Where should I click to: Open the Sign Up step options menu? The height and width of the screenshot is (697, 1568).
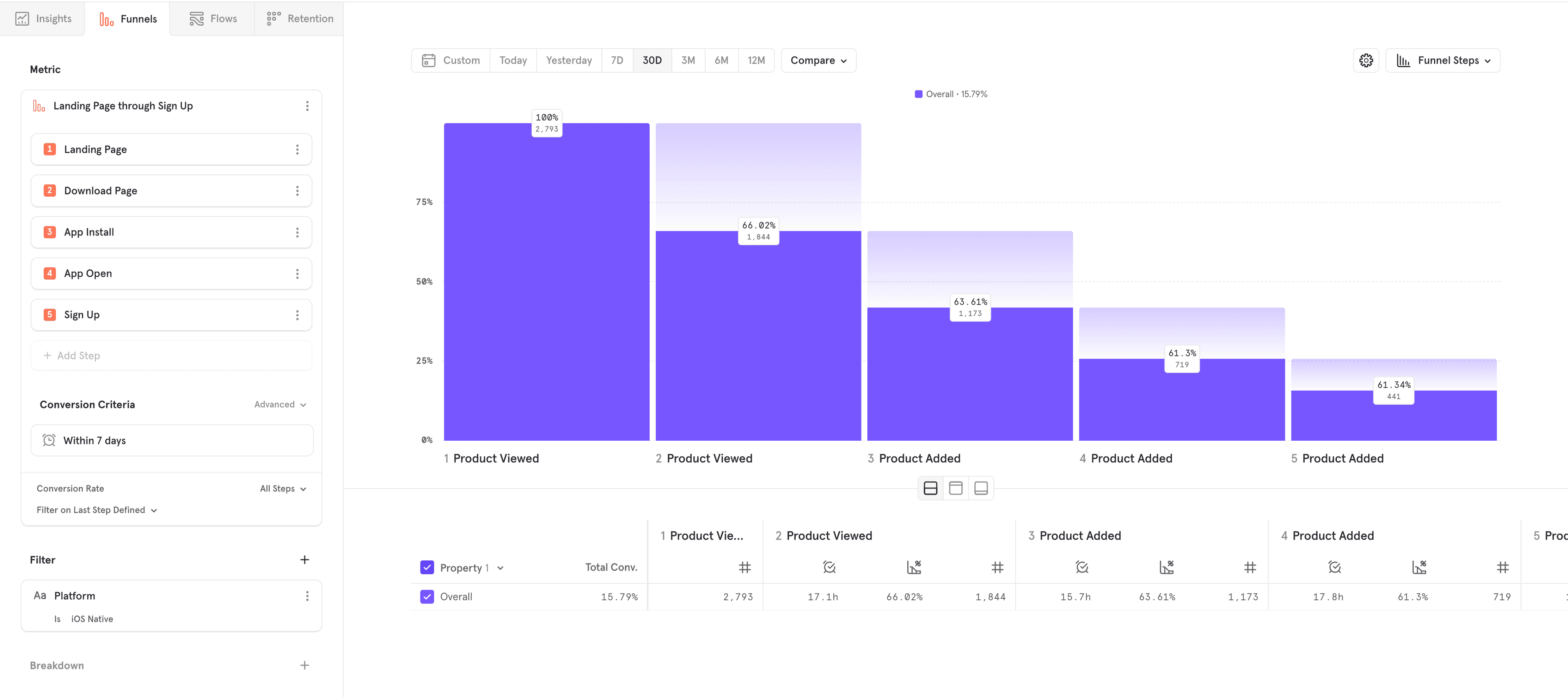297,315
